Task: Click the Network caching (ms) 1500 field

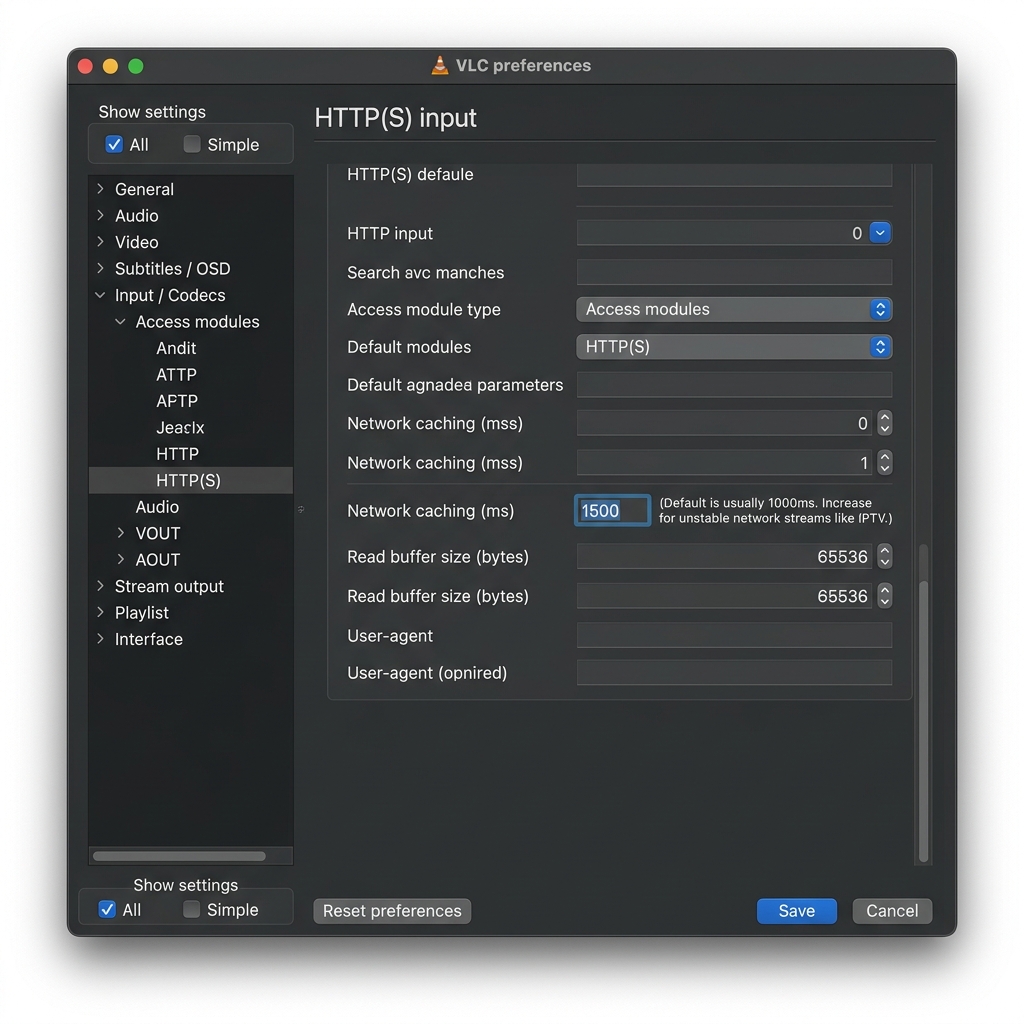Action: (x=613, y=511)
